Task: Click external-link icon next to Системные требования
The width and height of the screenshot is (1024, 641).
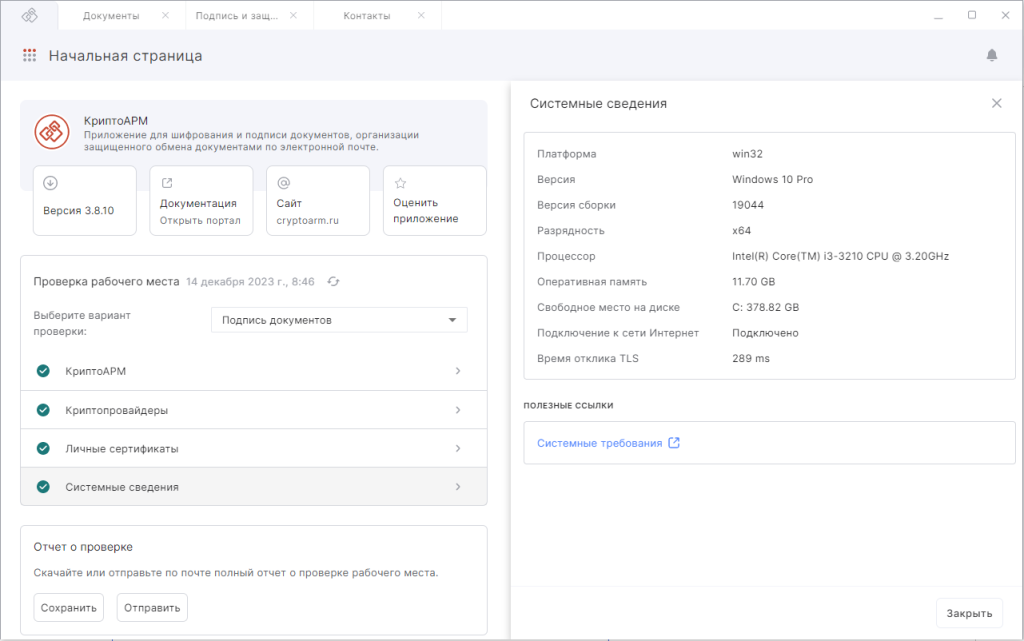Action: pyautogui.click(x=674, y=443)
